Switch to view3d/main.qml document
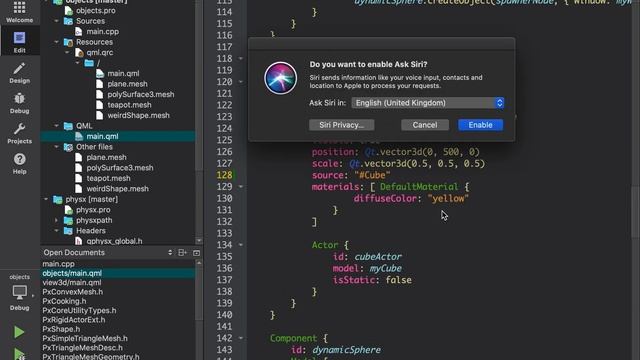Screen dimensions: 640x360 click(72, 282)
